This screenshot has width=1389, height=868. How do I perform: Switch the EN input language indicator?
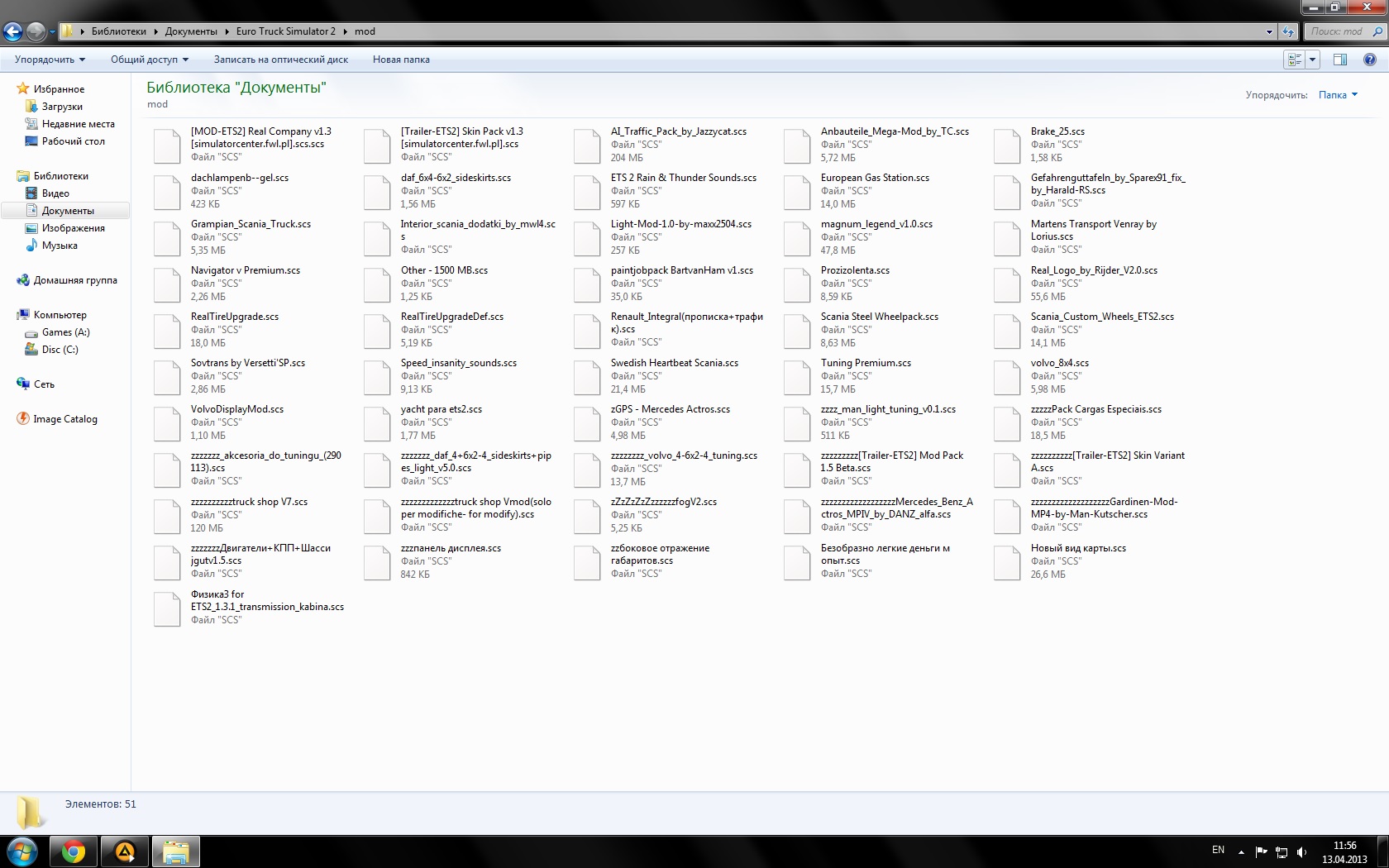point(1218,850)
